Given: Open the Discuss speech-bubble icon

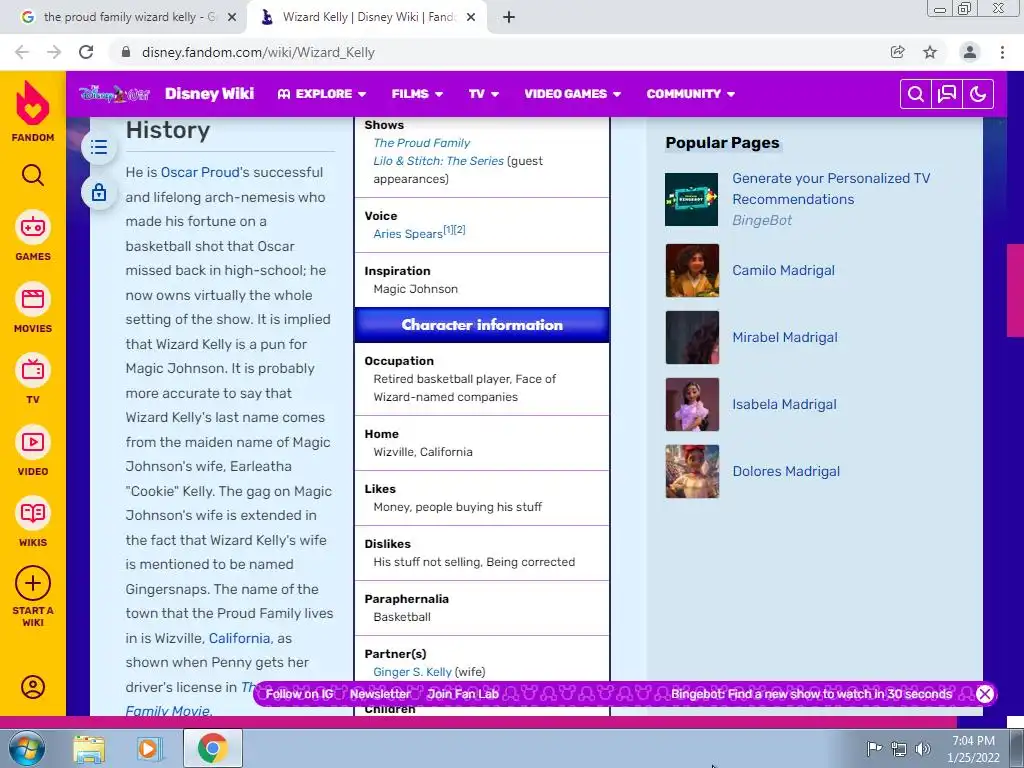Looking at the screenshot, I should click(947, 94).
